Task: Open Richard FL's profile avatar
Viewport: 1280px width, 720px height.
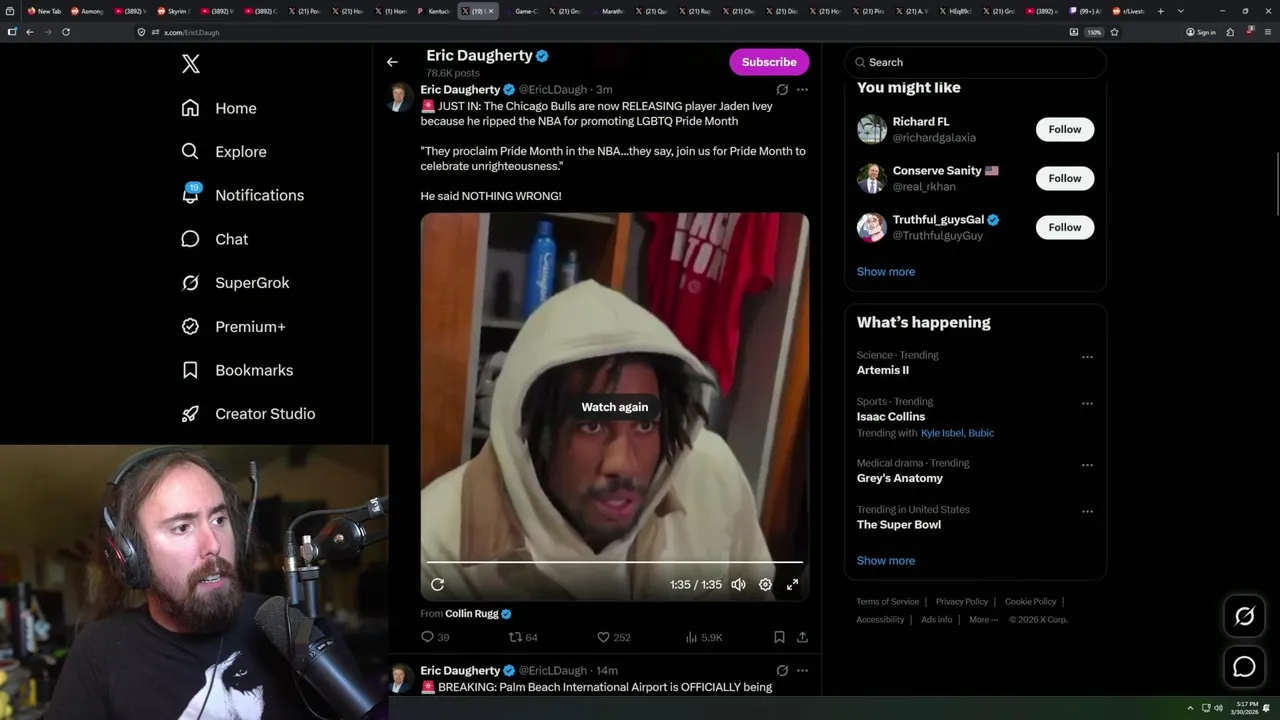Action: click(x=872, y=129)
